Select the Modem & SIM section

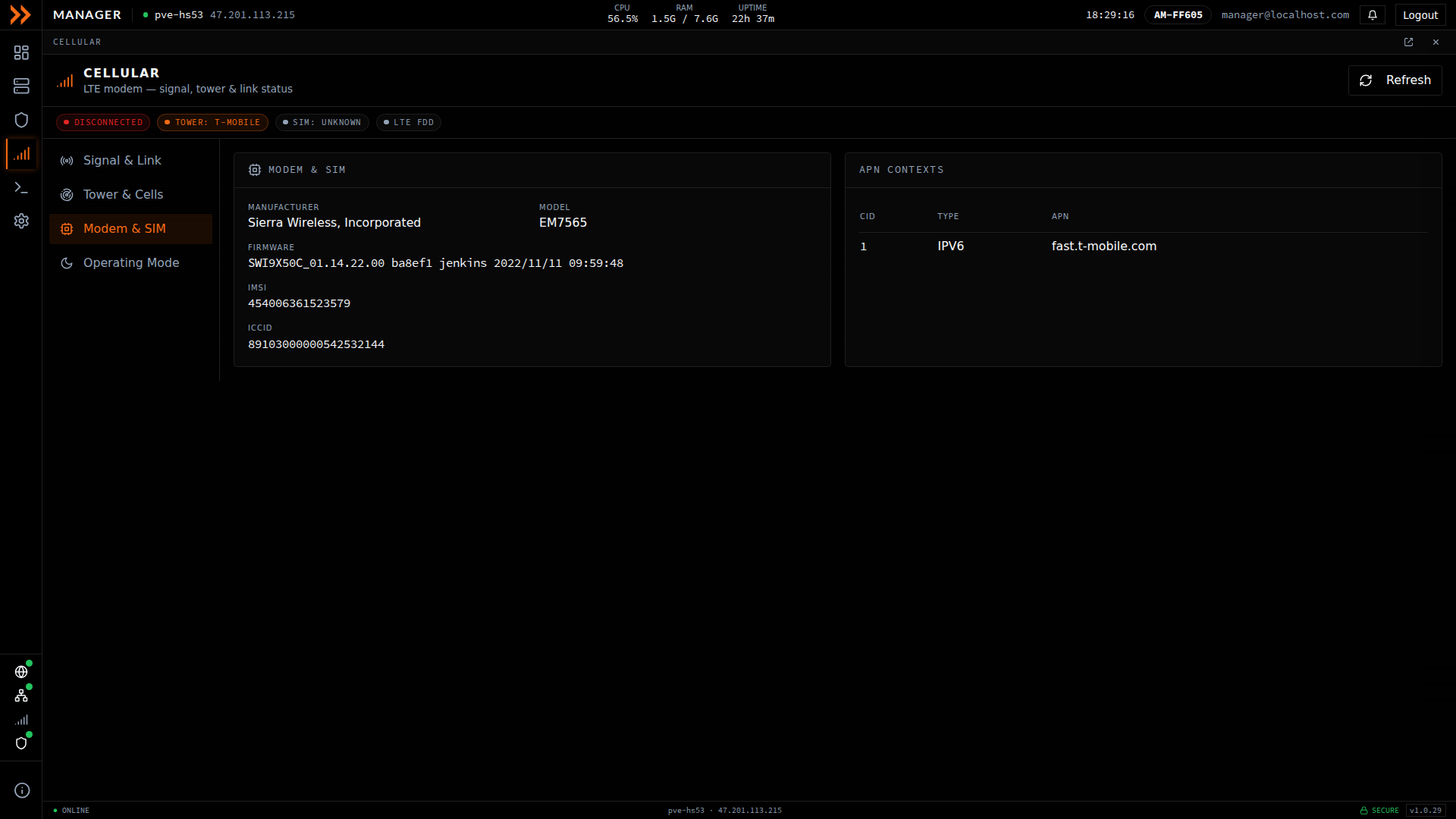point(130,229)
